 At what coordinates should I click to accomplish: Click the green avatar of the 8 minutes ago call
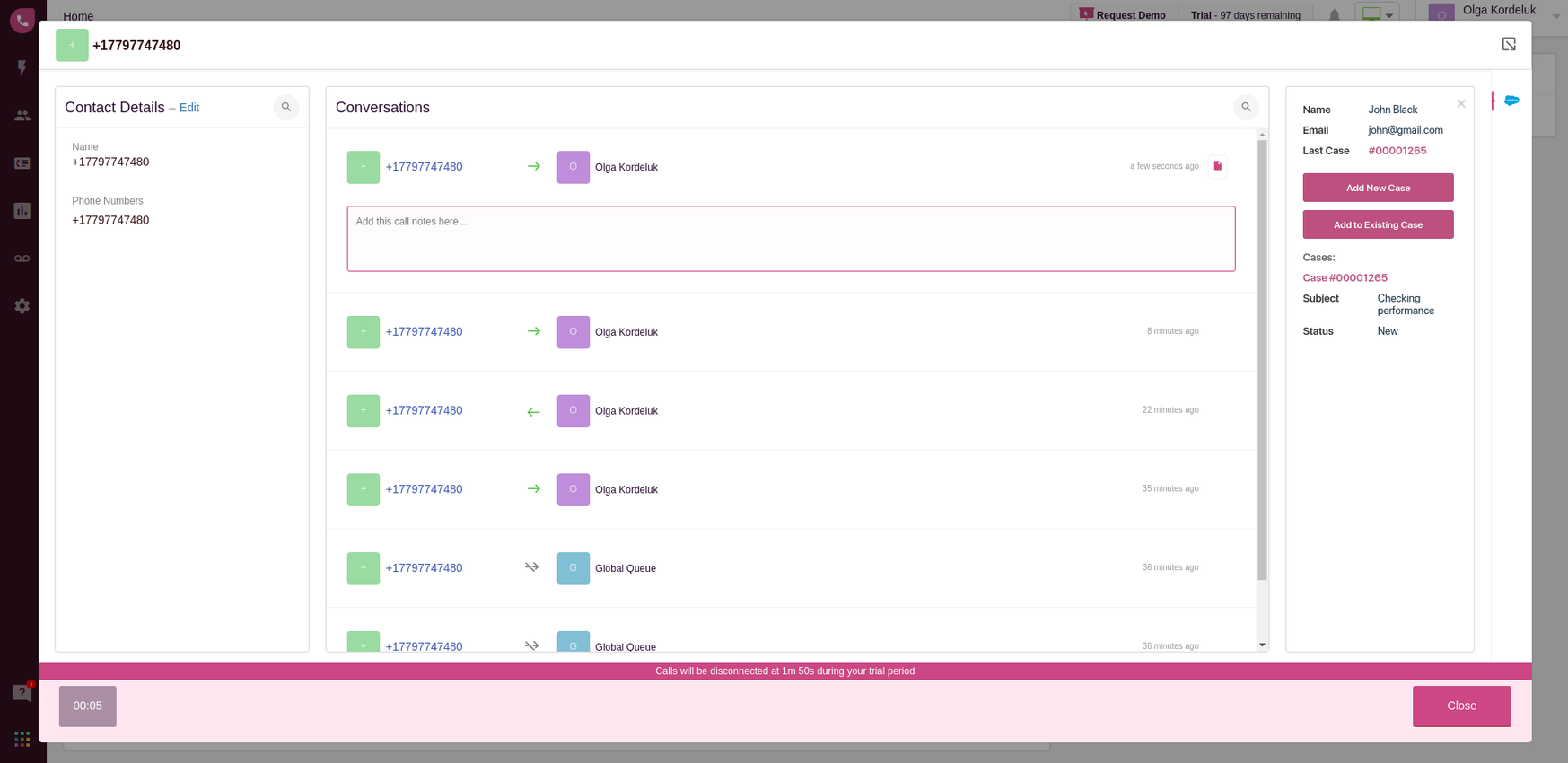(x=364, y=332)
